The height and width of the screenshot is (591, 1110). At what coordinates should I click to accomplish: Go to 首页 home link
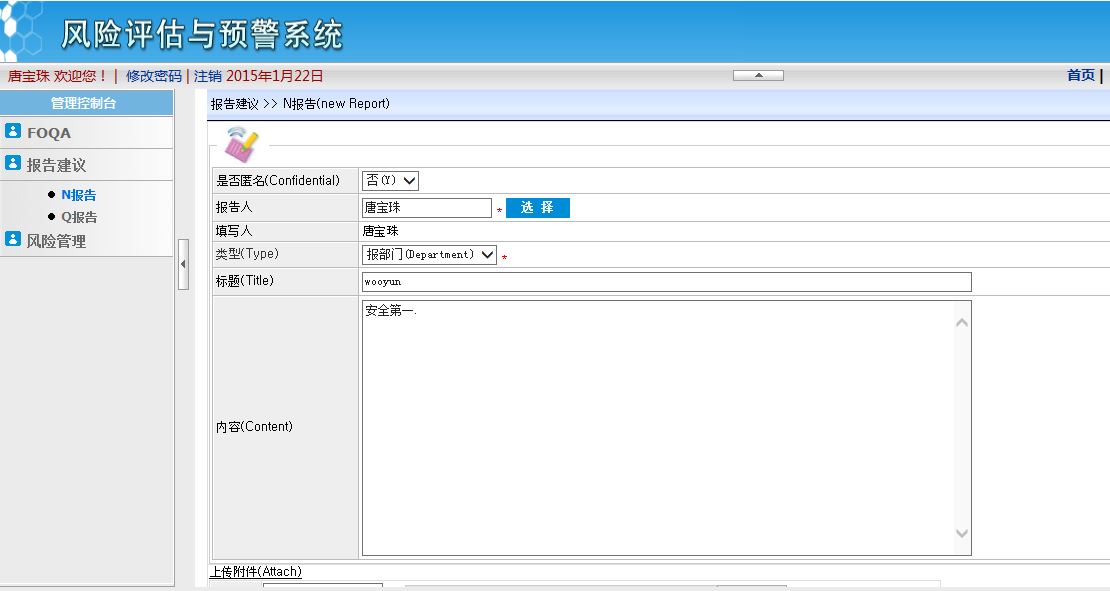1080,75
